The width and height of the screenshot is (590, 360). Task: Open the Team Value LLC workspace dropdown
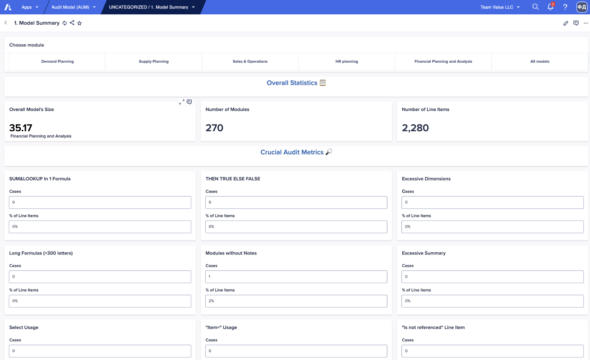click(x=500, y=7)
